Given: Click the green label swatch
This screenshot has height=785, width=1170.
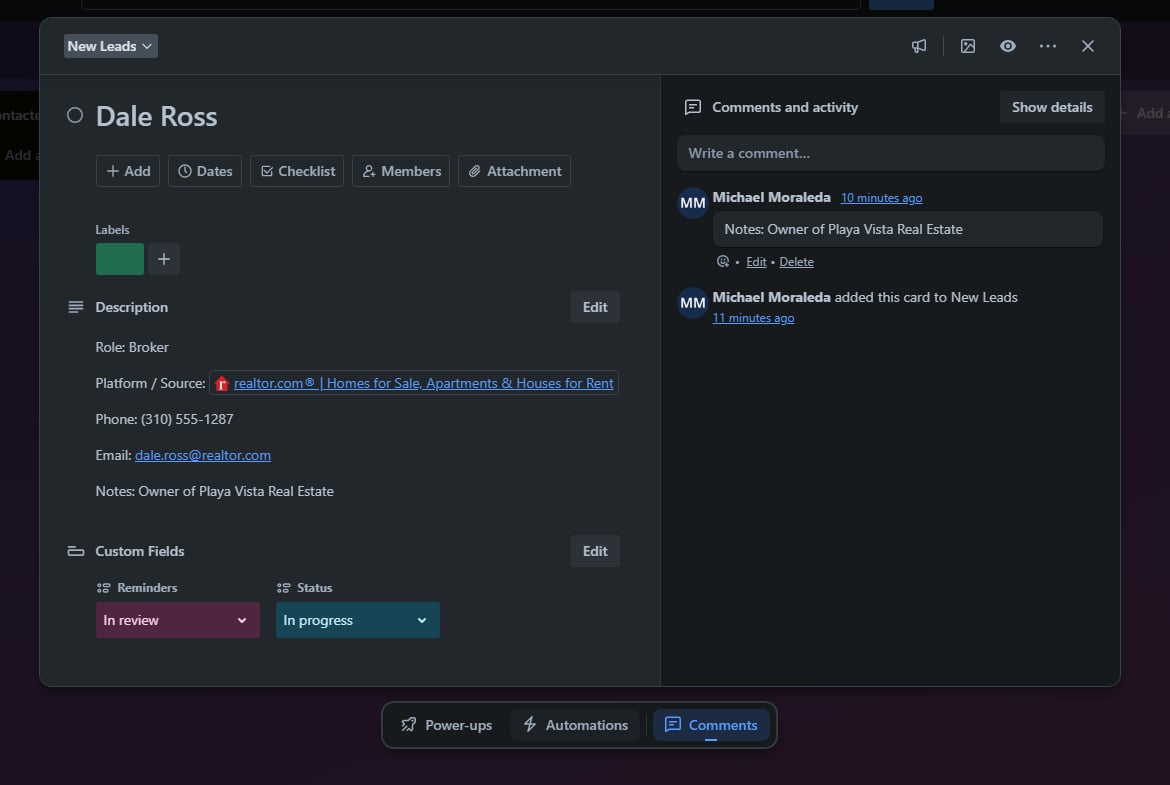Looking at the screenshot, I should pyautogui.click(x=119, y=259).
